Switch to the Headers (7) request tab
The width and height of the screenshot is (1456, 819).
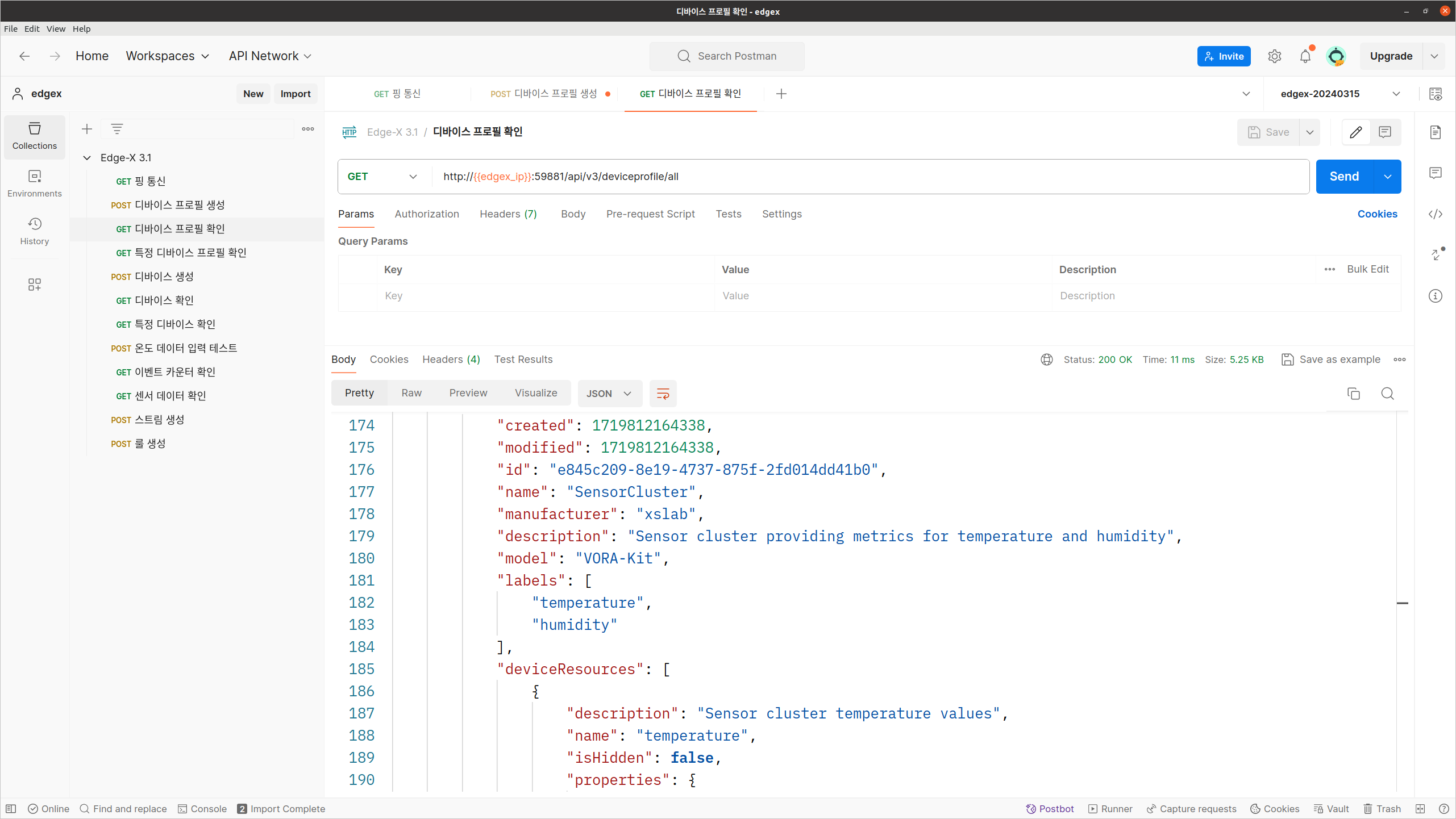tap(508, 214)
